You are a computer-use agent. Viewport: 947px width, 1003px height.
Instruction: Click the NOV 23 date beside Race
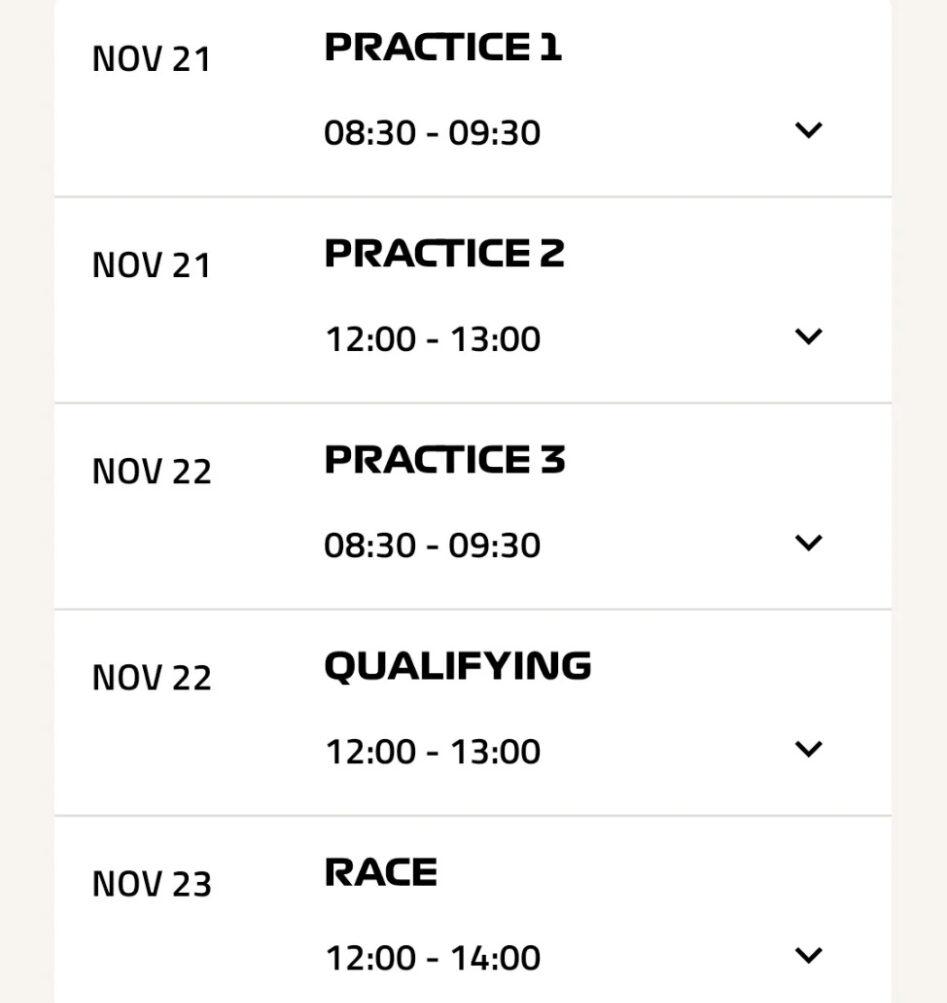(x=151, y=884)
